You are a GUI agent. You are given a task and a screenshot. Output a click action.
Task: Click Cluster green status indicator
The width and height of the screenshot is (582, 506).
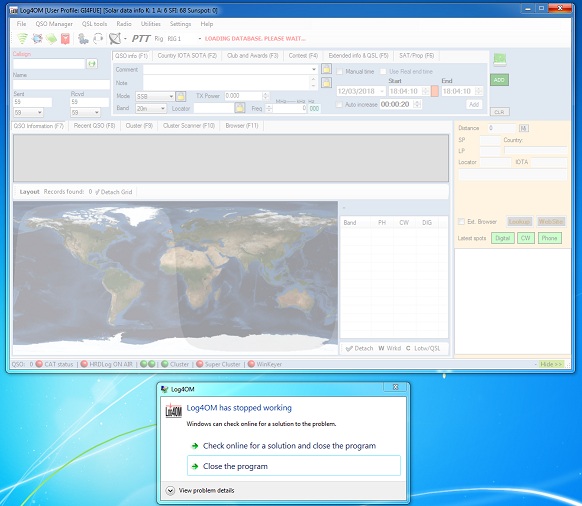(x=165, y=364)
